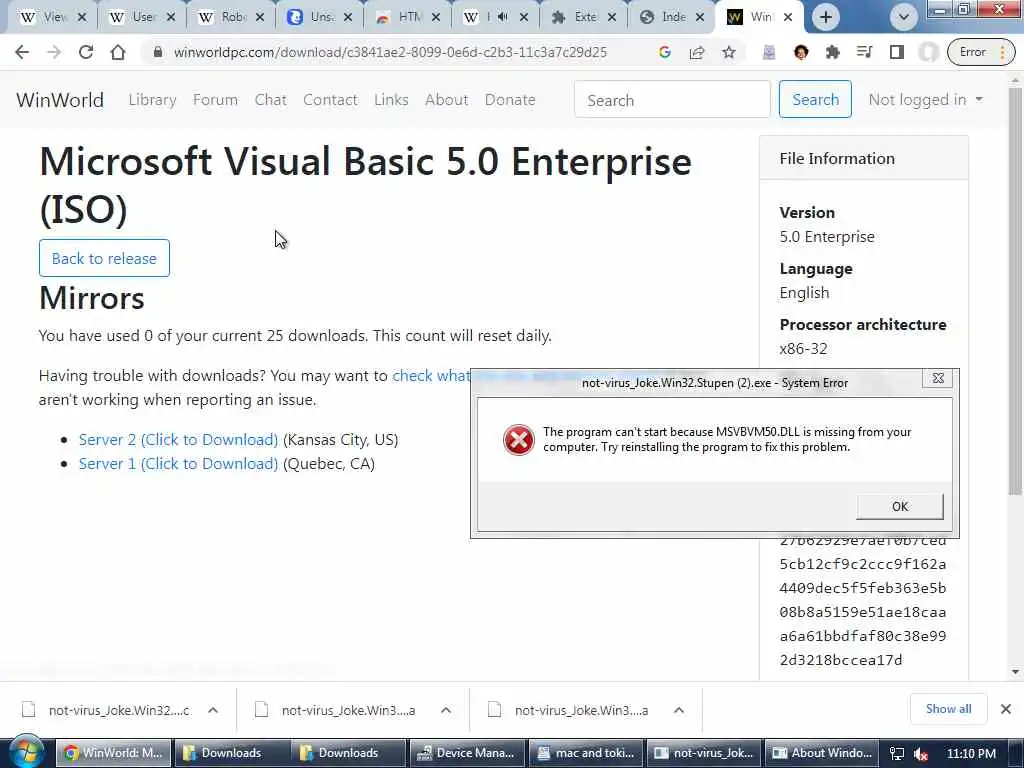1024x768 pixels.
Task: Switch to the User Wikipedia tab
Action: 142,18
